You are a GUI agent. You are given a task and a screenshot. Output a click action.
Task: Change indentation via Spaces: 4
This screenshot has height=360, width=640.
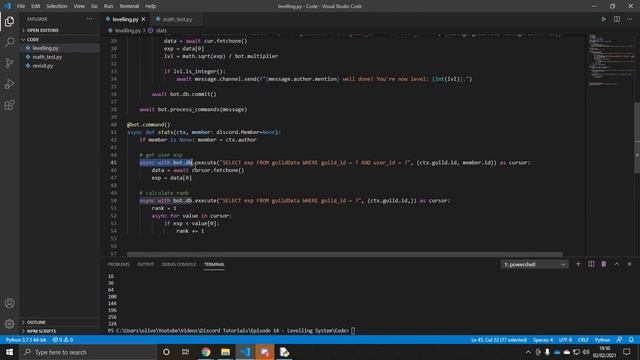[543, 340]
